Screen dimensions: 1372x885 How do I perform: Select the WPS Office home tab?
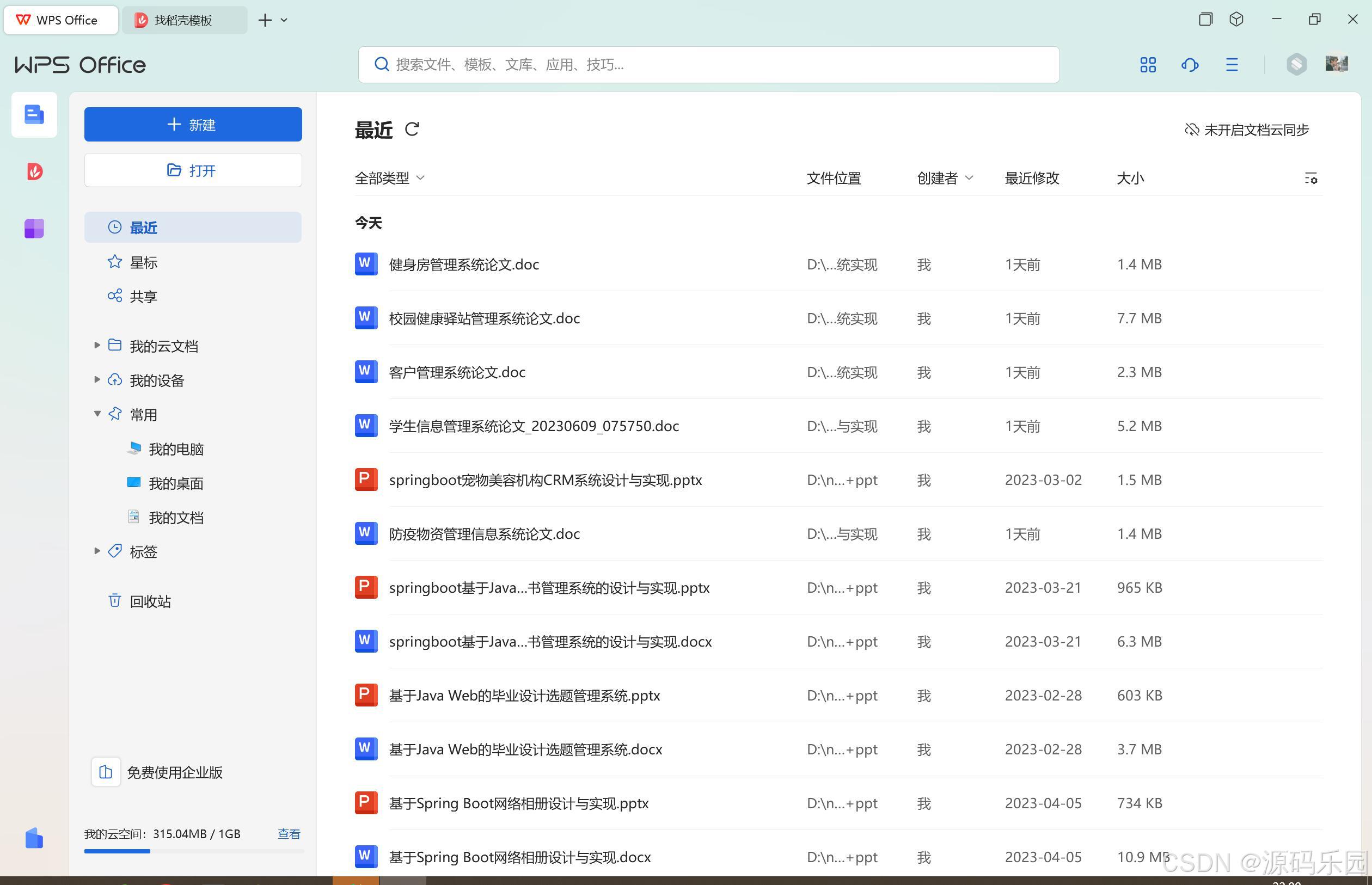[60, 20]
